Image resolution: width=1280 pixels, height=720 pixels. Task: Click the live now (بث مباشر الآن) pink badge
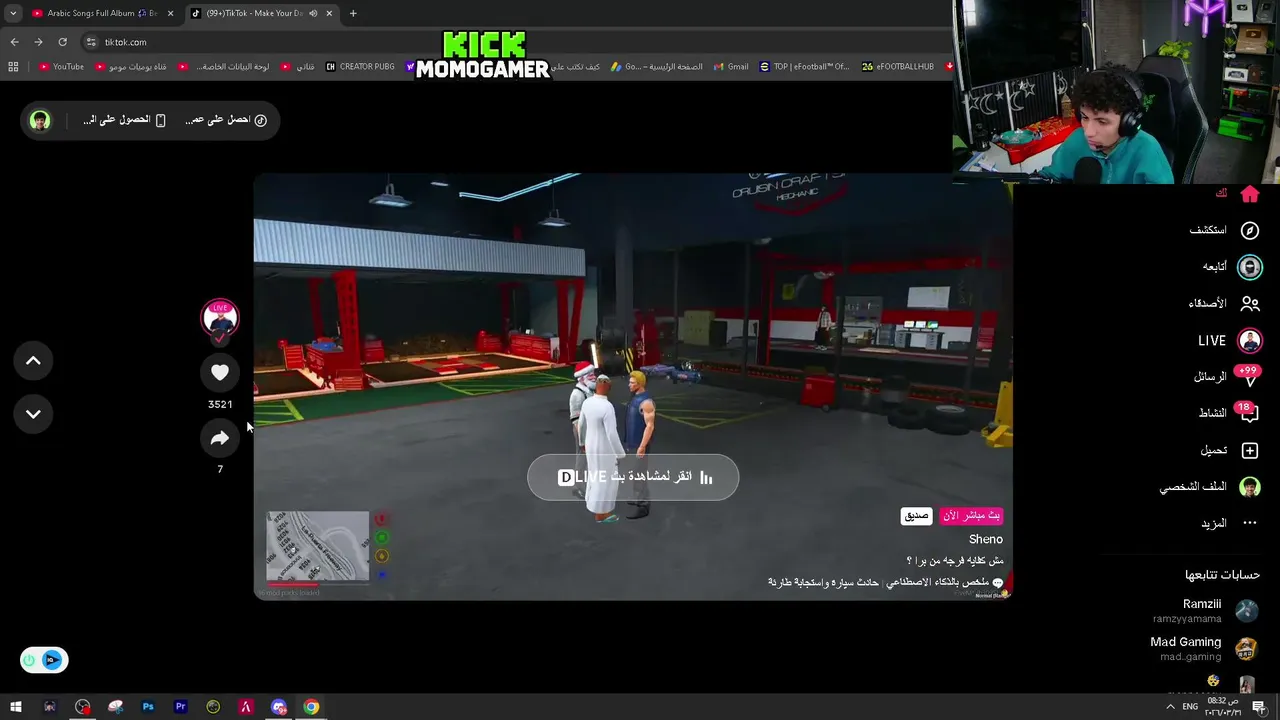[971, 516]
